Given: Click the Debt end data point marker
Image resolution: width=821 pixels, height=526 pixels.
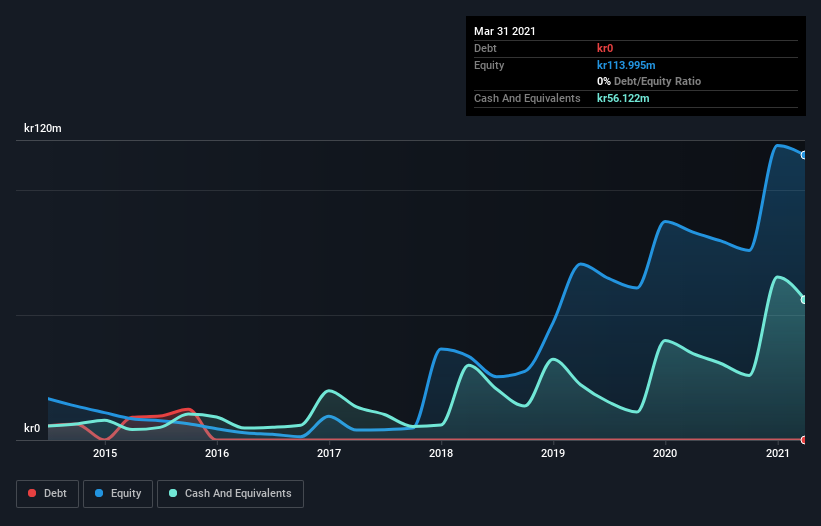Looking at the screenshot, I should (x=804, y=440).
